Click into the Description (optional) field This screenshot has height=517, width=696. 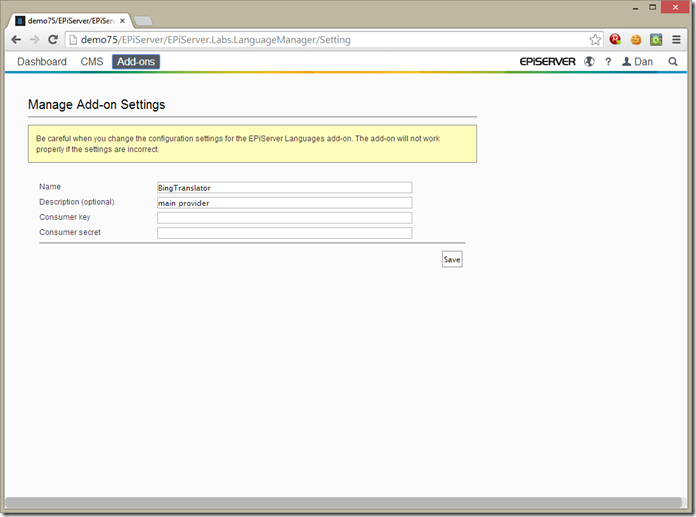click(x=284, y=203)
